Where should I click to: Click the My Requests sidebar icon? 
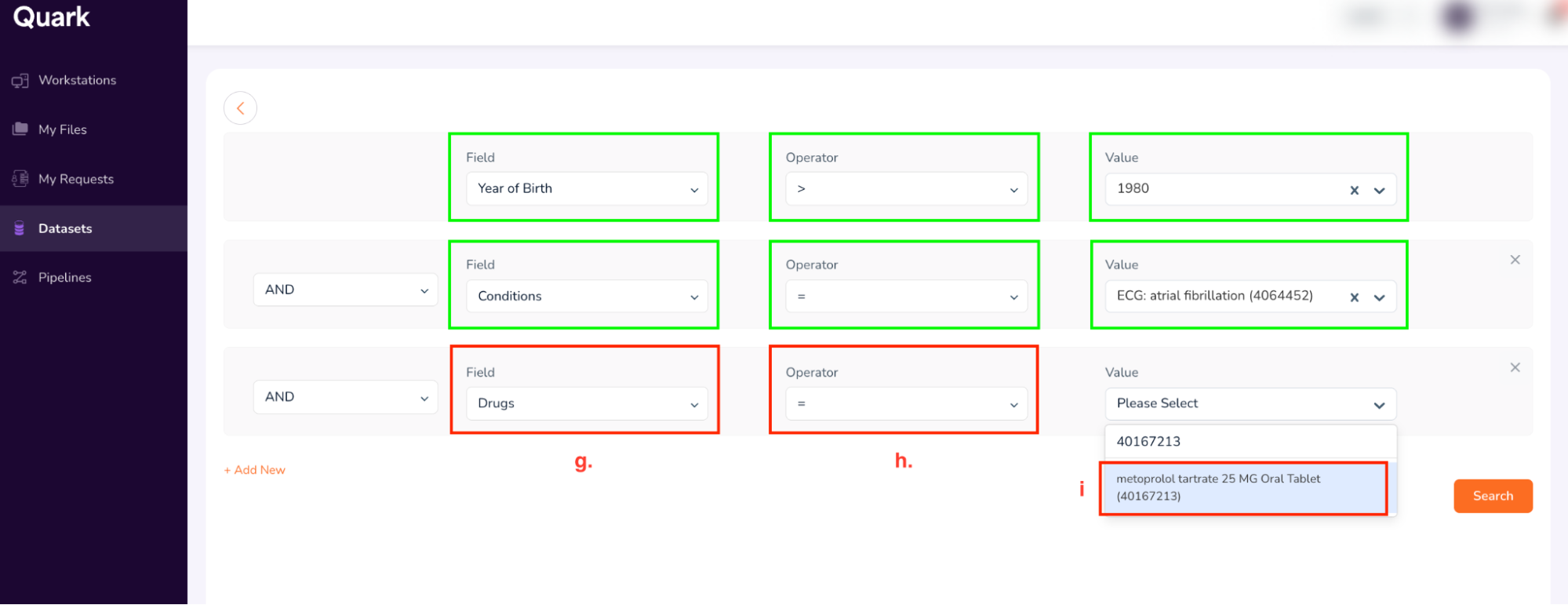[20, 179]
